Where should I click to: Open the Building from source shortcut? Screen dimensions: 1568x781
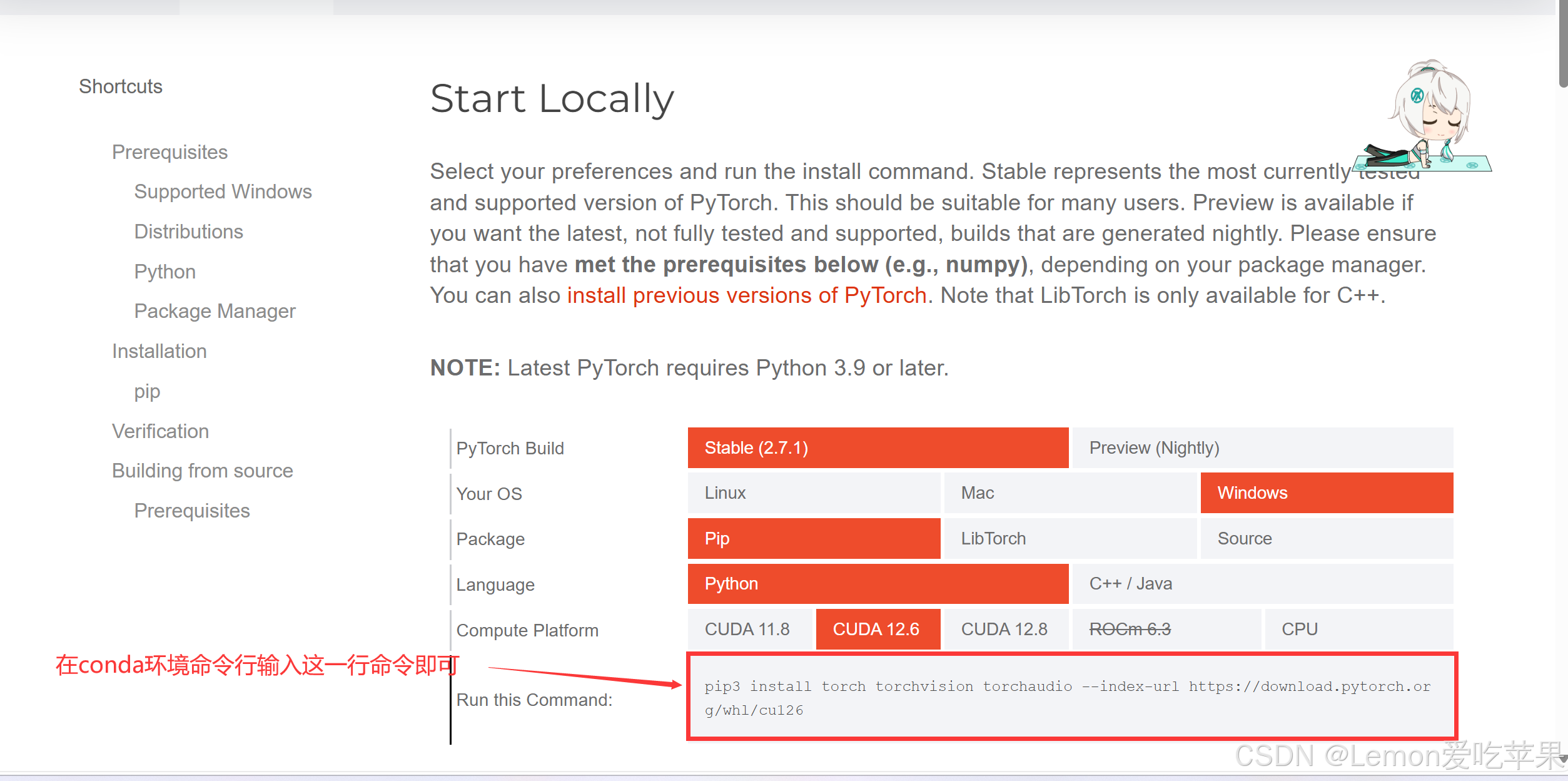pos(202,471)
